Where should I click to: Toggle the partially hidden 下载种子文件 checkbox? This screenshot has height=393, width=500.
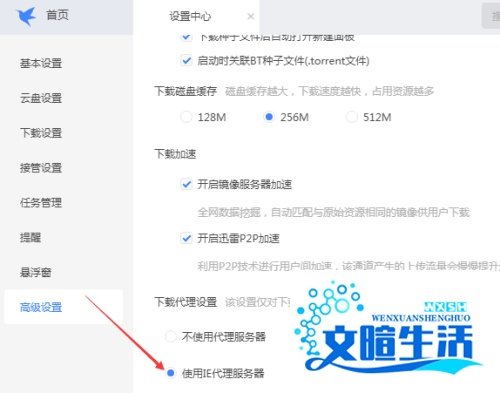point(186,37)
